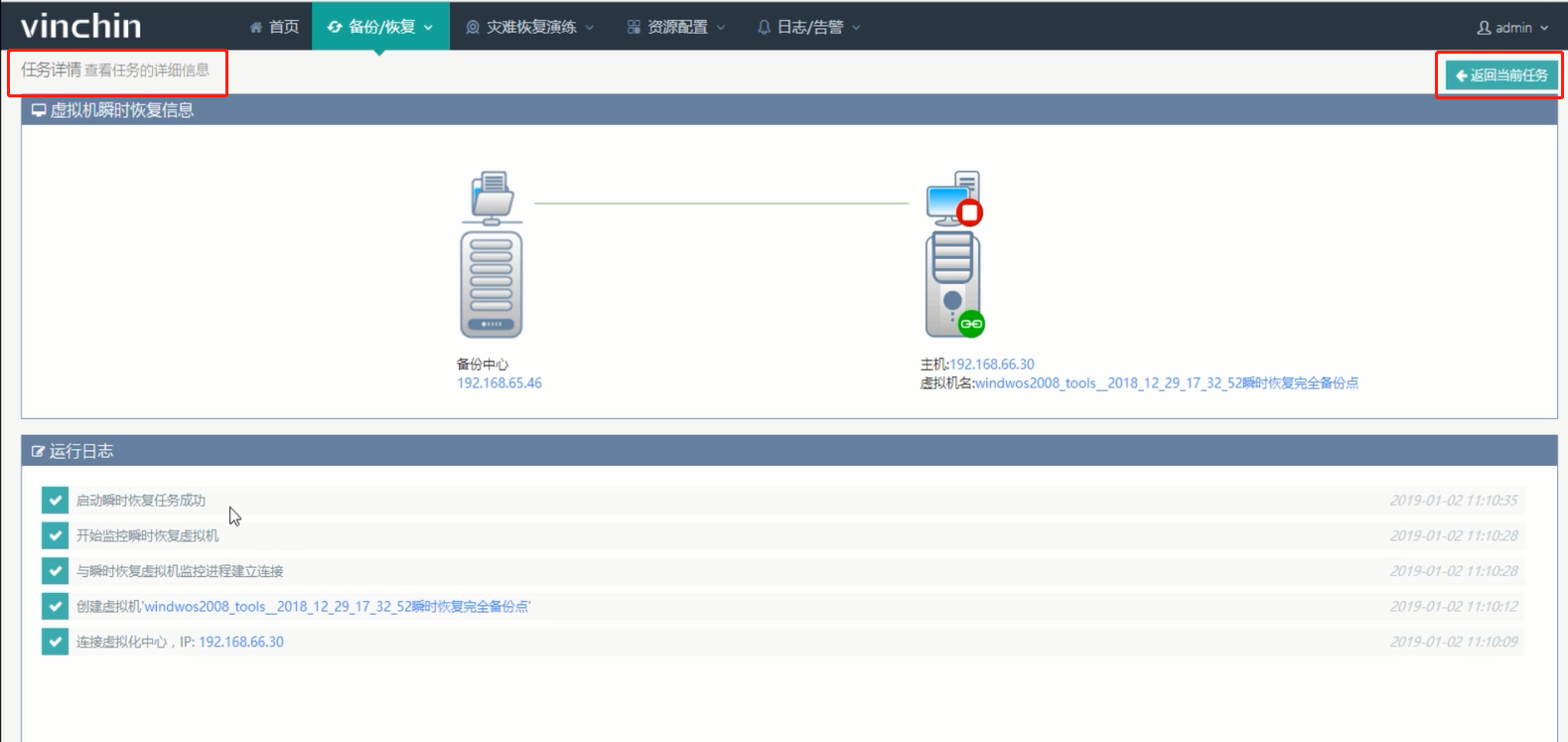The height and width of the screenshot is (742, 1568).
Task: Click the refresh icon beside 备份/恢复
Action: pos(335,27)
